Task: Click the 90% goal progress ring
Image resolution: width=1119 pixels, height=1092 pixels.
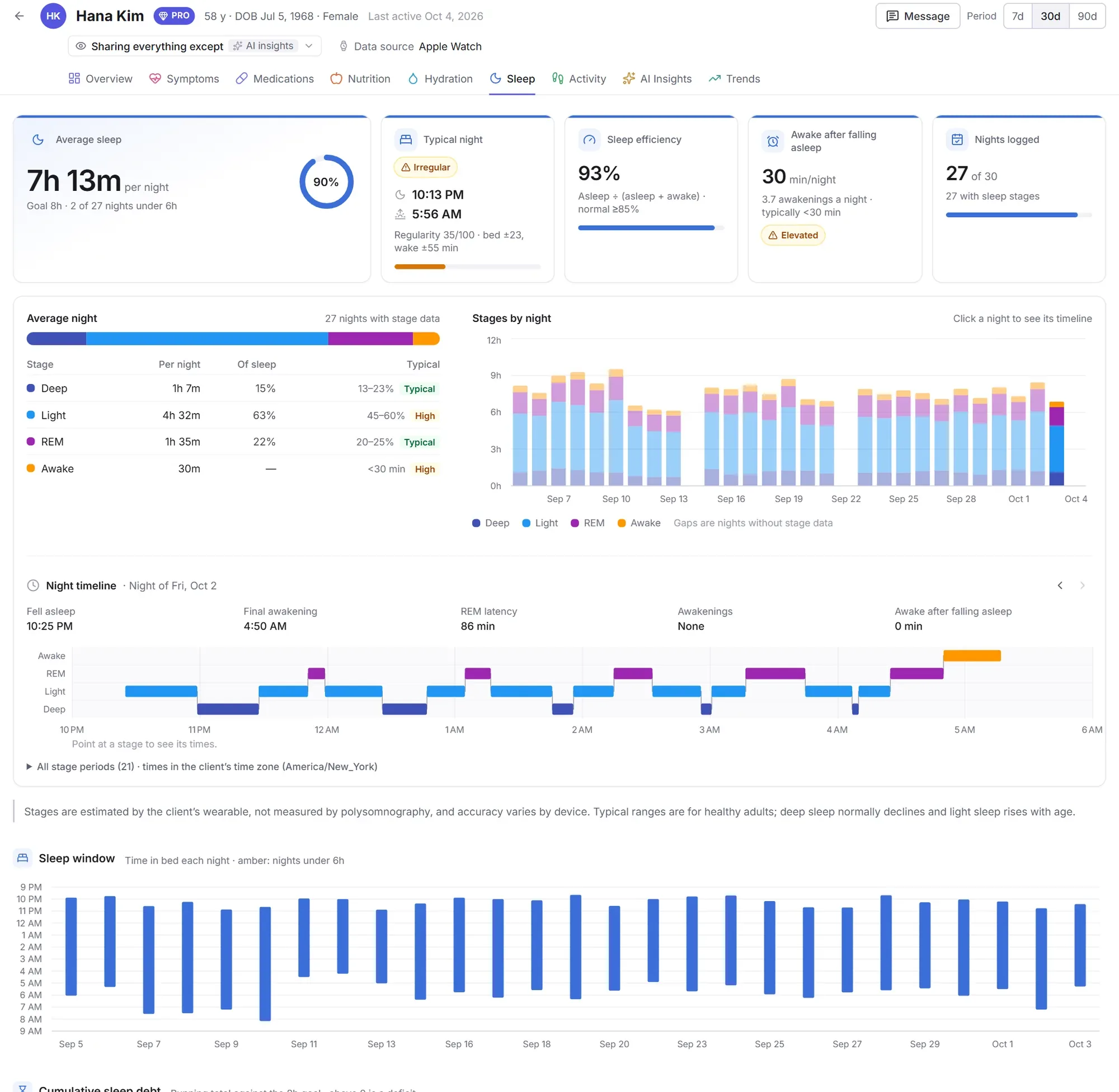Action: [x=326, y=182]
